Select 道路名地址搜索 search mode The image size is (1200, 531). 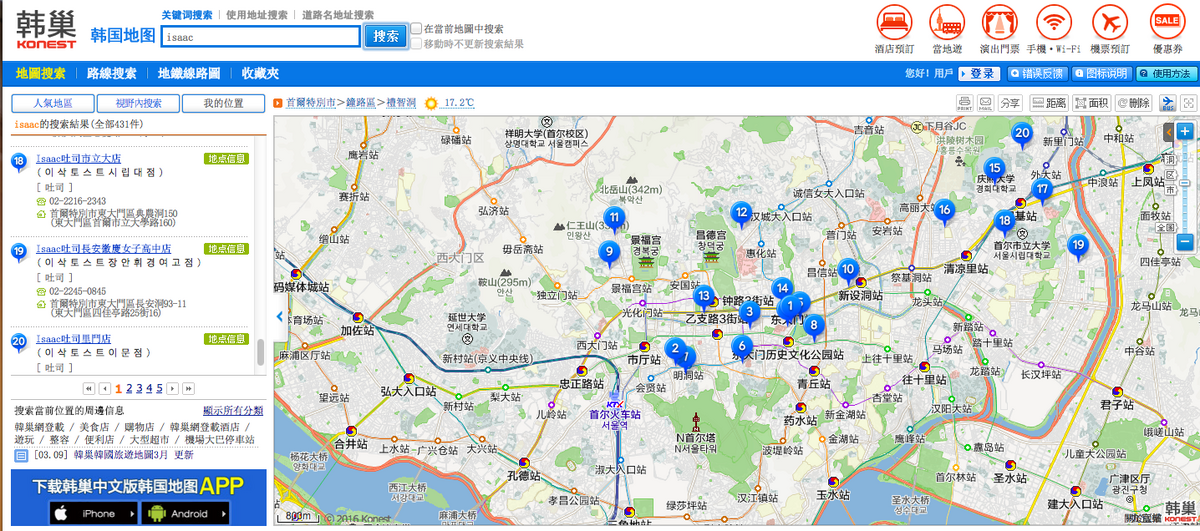coord(338,15)
